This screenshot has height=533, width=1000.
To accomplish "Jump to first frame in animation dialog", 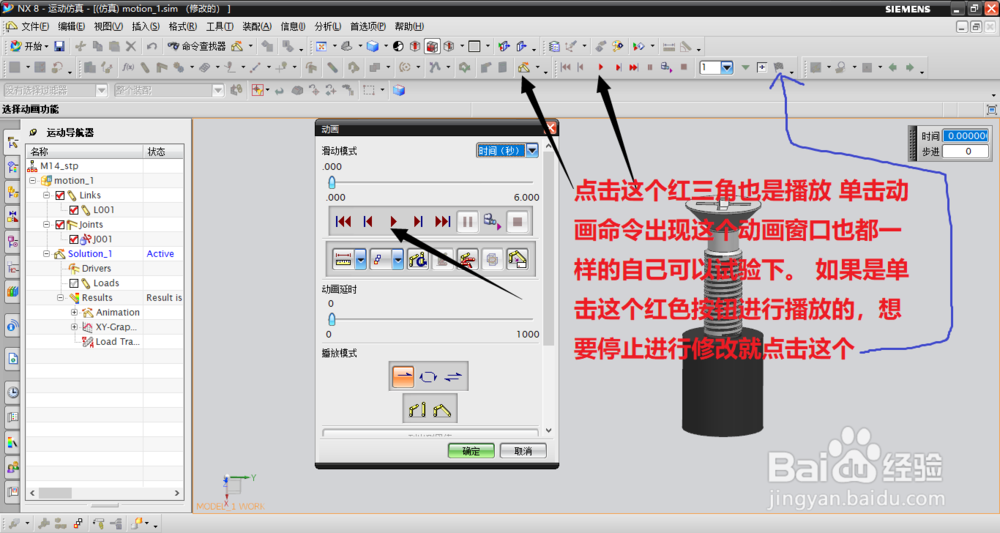I will tap(343, 222).
